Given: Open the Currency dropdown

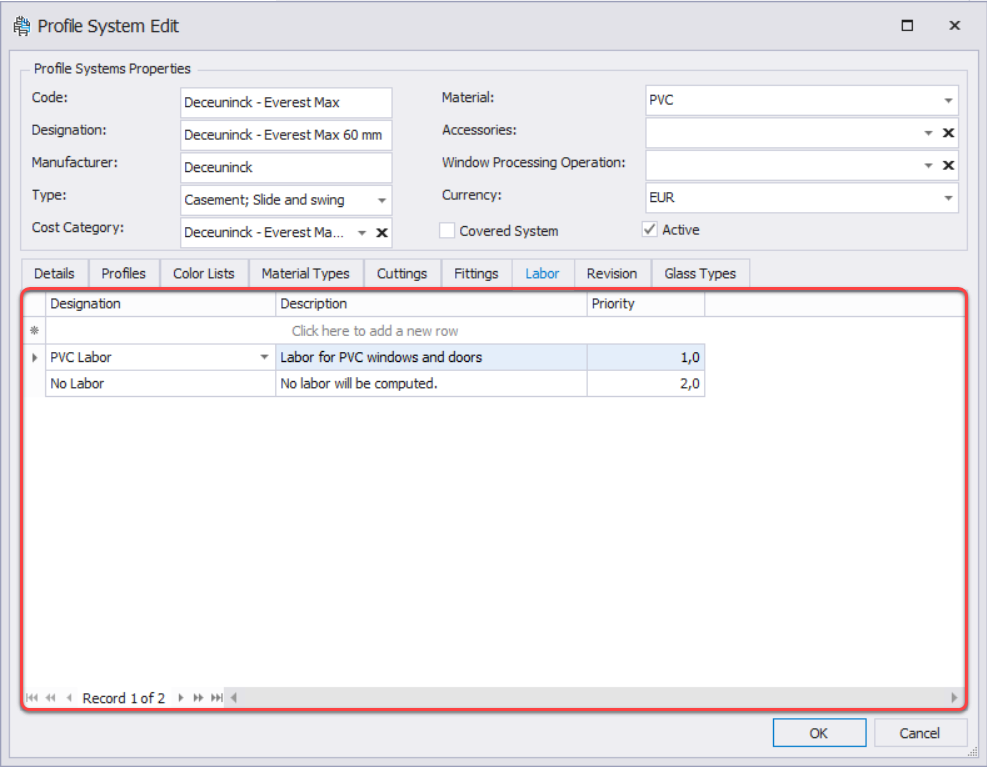Looking at the screenshot, I should coord(947,198).
